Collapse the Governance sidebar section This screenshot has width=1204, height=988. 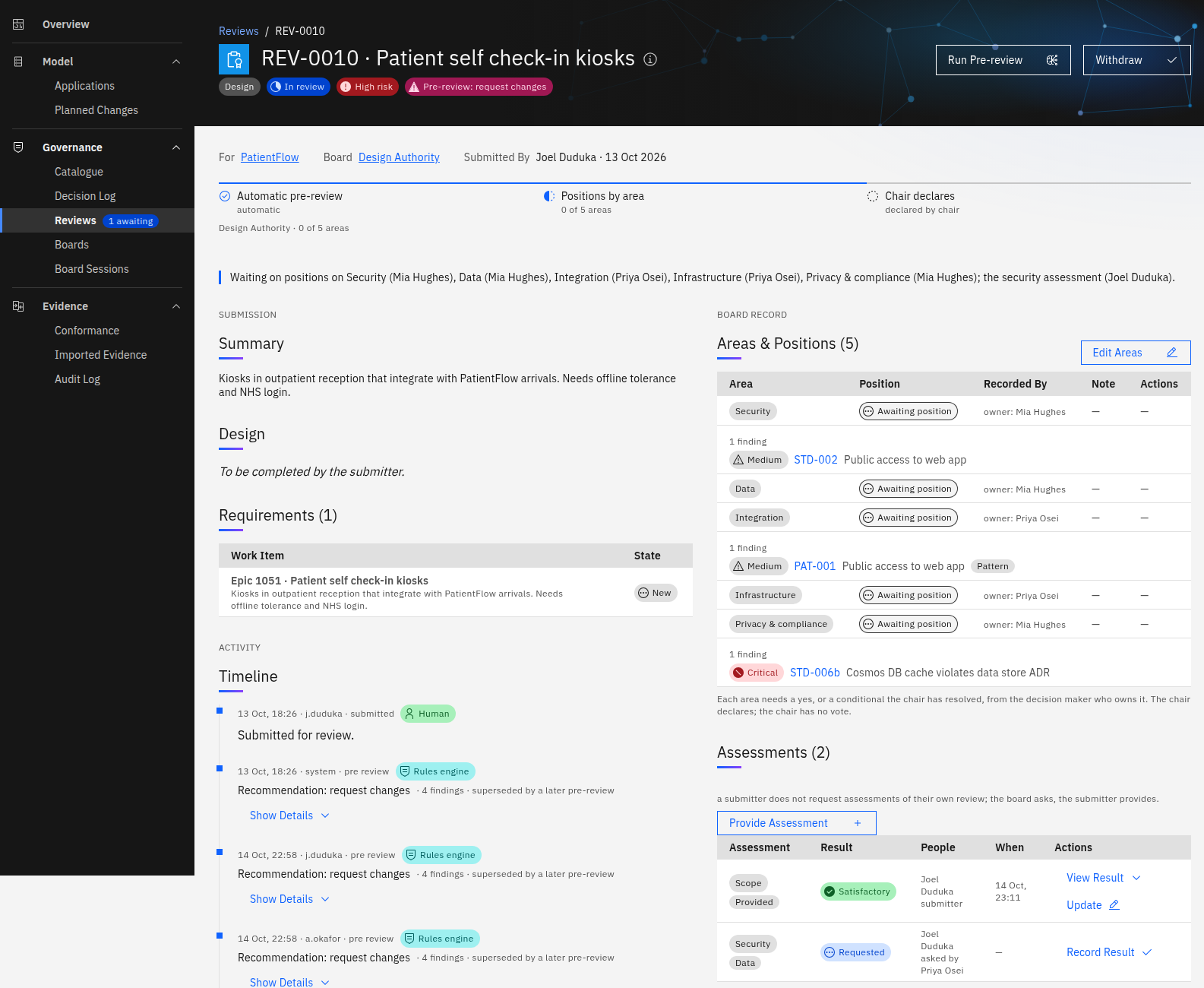point(176,147)
